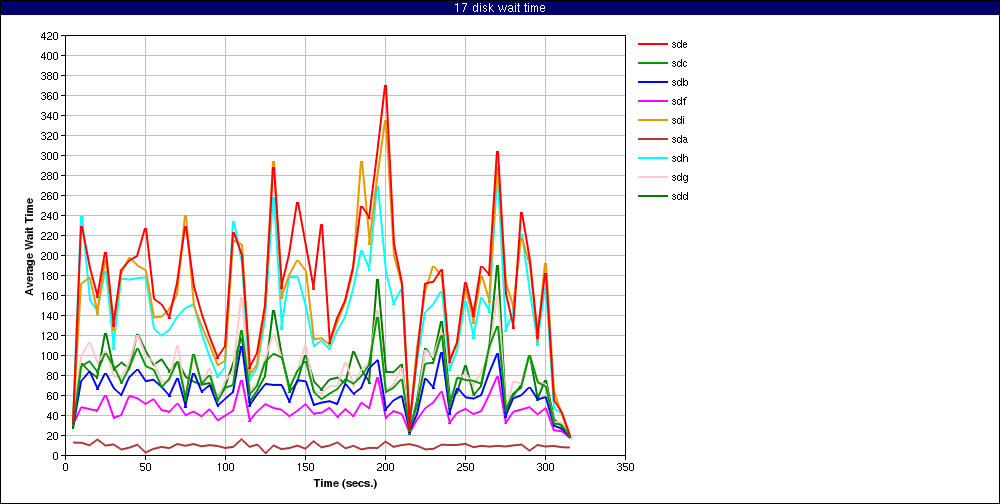
Task: Click the blue sdb legend line swatch
Action: tap(652, 82)
